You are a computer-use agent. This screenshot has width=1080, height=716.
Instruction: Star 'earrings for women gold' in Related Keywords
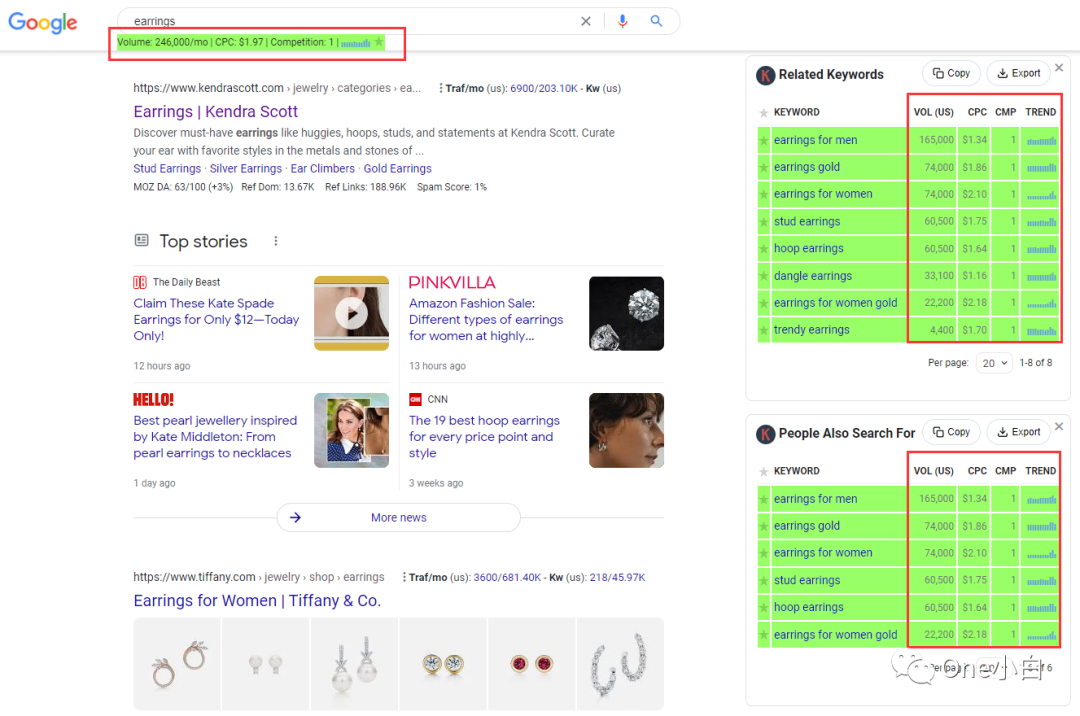pyautogui.click(x=763, y=303)
